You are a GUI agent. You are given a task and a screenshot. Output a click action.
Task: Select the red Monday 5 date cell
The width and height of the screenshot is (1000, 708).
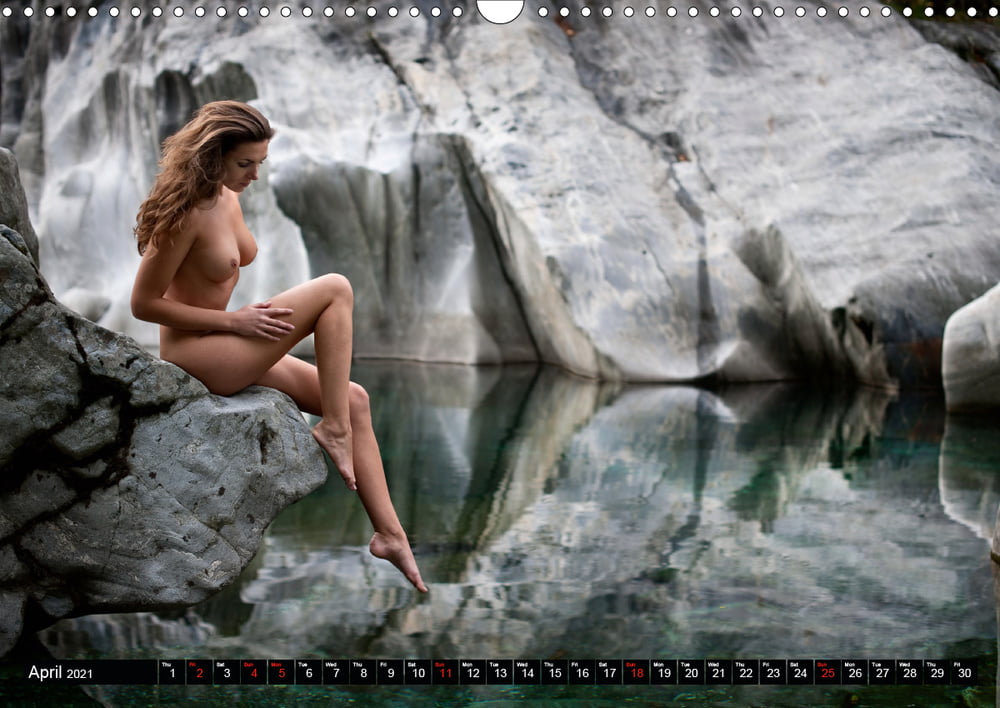pyautogui.click(x=281, y=672)
